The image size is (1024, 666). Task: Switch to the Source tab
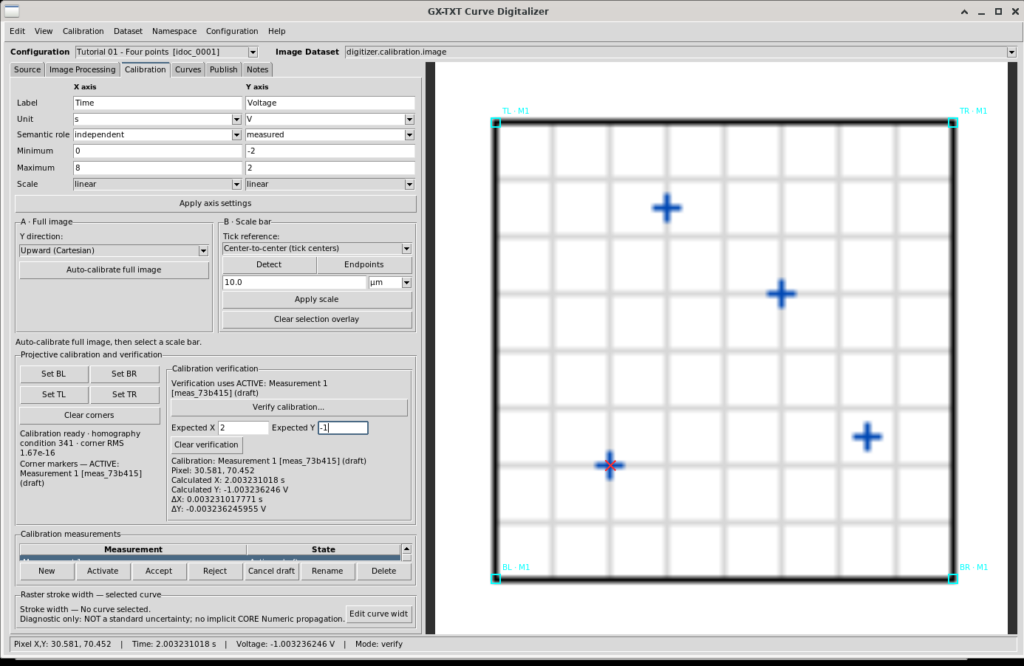(27, 70)
